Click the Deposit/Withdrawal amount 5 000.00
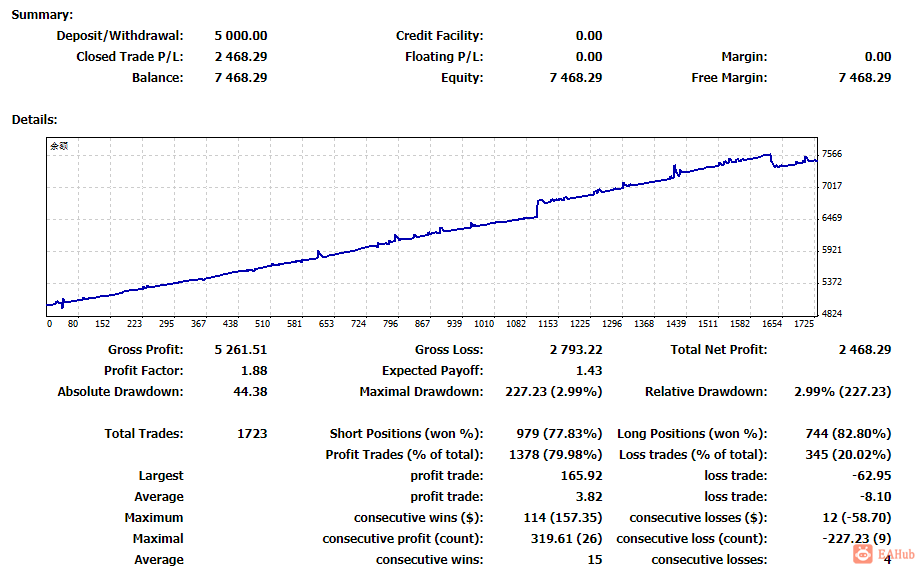Image resolution: width=924 pixels, height=569 pixels. point(240,36)
